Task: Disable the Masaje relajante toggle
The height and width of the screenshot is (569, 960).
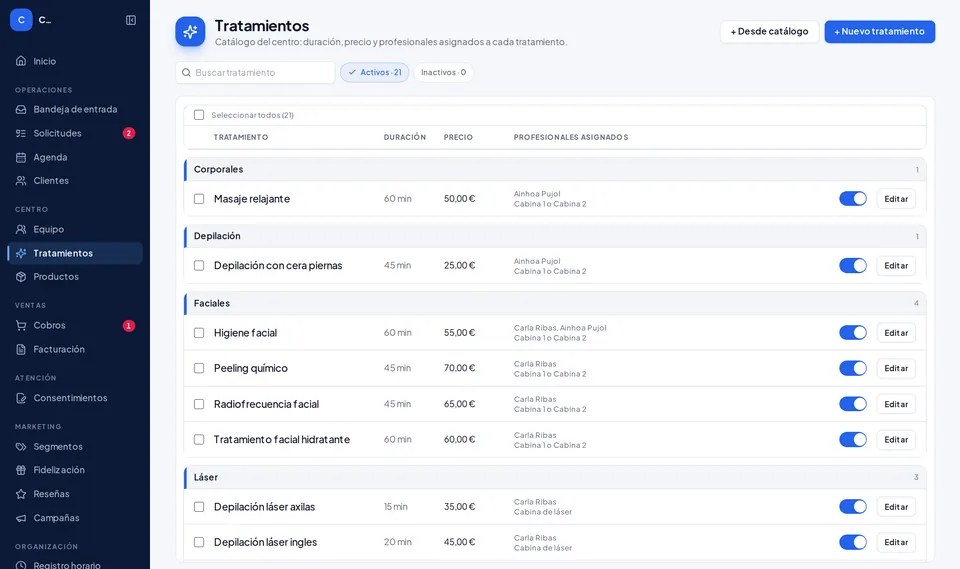Action: point(853,198)
